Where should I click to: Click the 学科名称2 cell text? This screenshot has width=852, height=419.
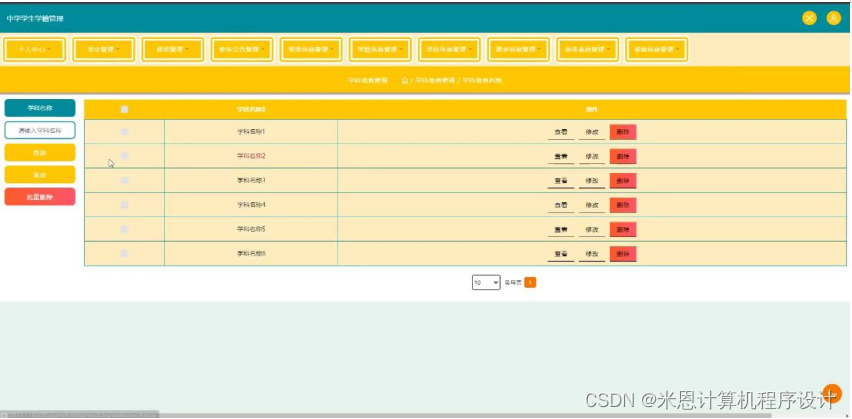251,157
